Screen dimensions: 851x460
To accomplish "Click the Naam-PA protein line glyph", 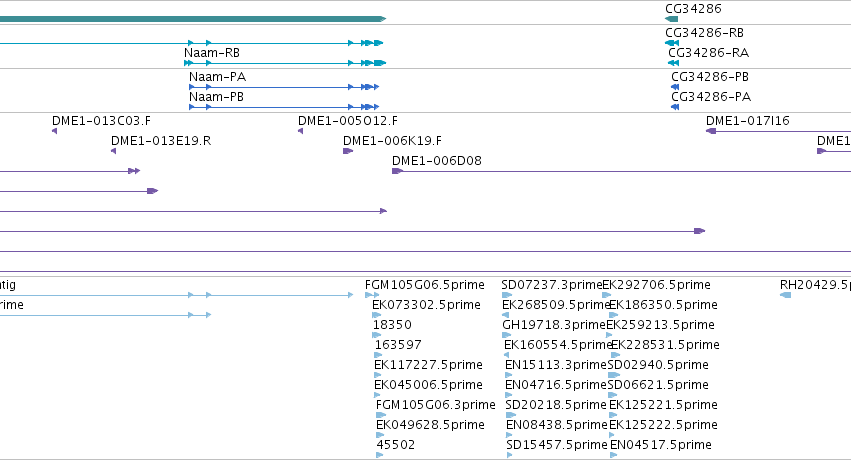I will click(284, 87).
